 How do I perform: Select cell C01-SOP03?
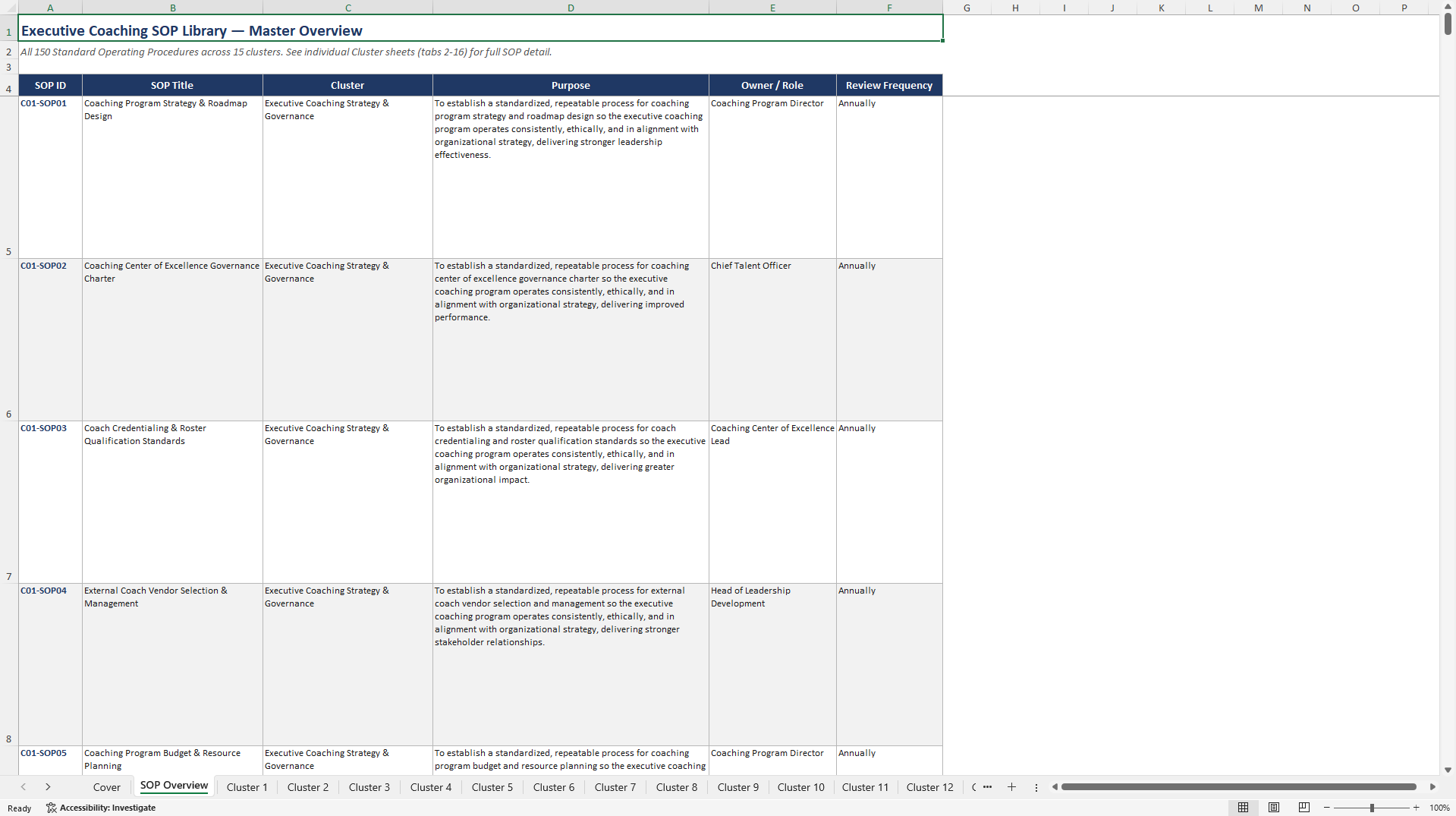click(50, 502)
